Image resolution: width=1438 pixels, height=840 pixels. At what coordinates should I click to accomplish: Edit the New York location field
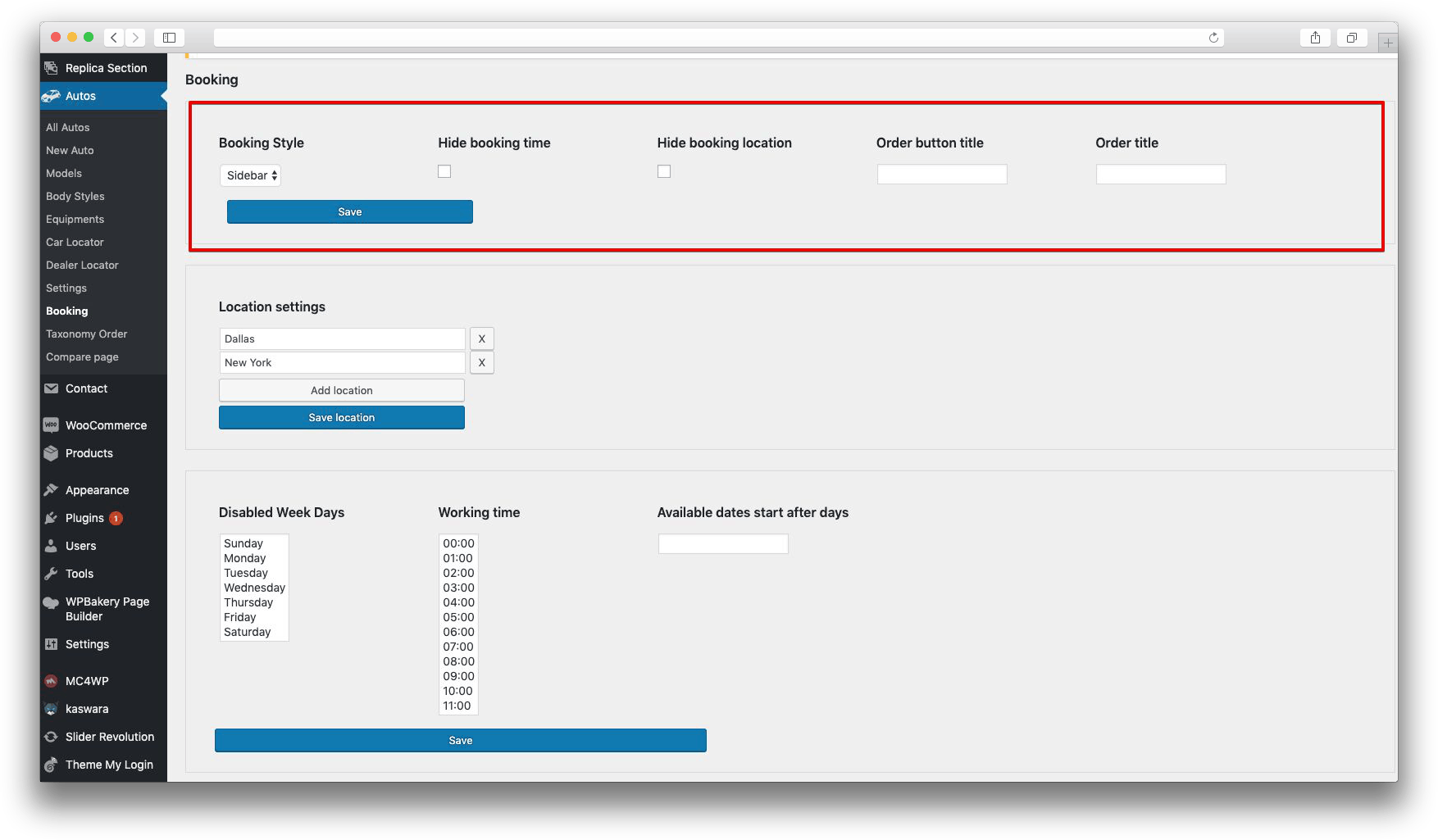(343, 362)
